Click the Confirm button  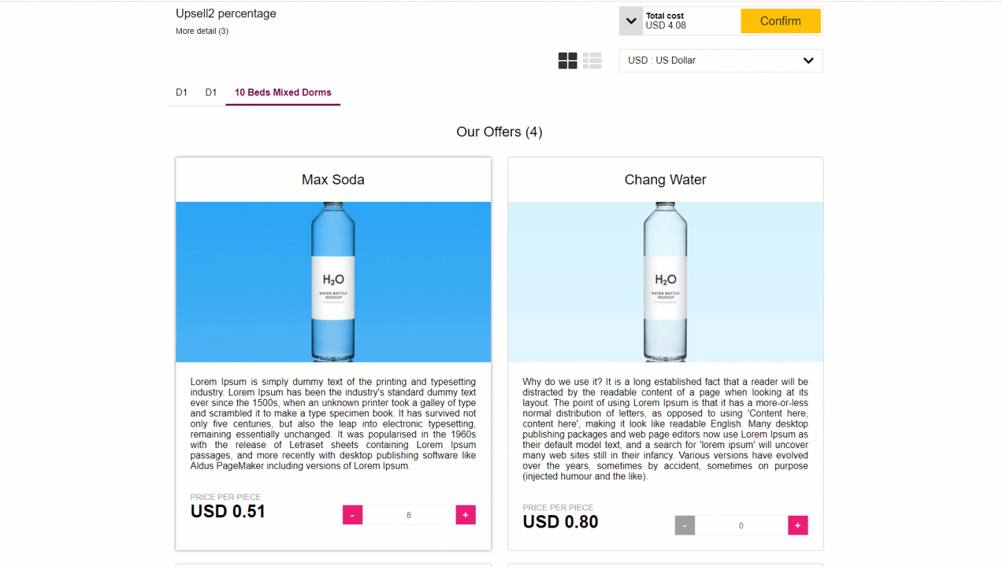coord(780,21)
